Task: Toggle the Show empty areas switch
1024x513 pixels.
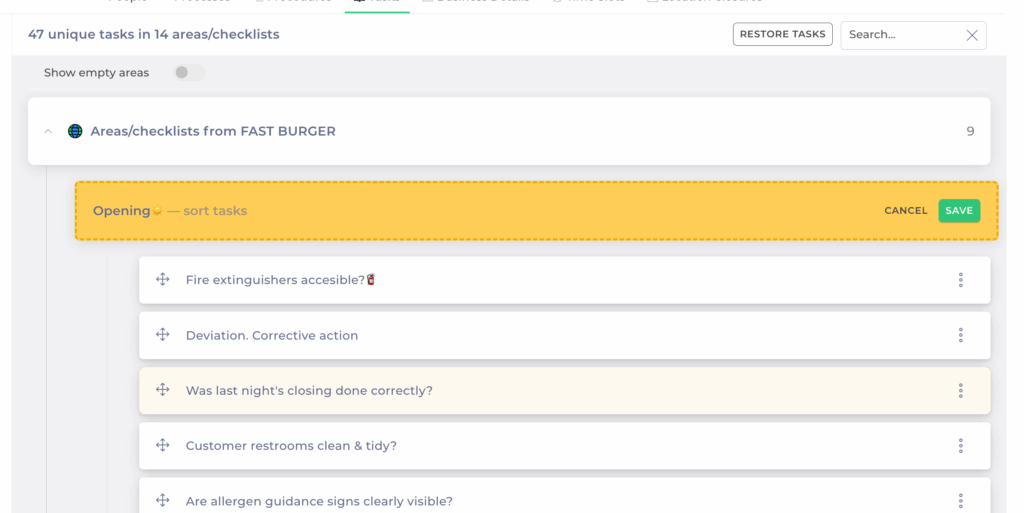Action: [188, 73]
